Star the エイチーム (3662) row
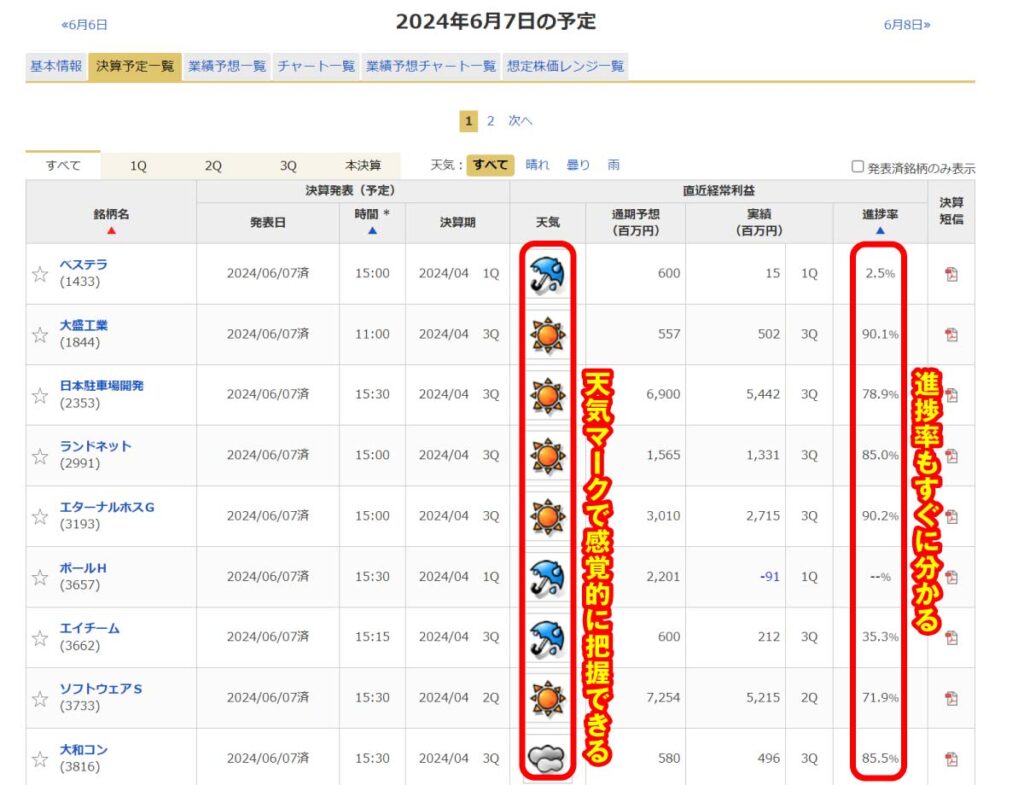 click(x=40, y=637)
